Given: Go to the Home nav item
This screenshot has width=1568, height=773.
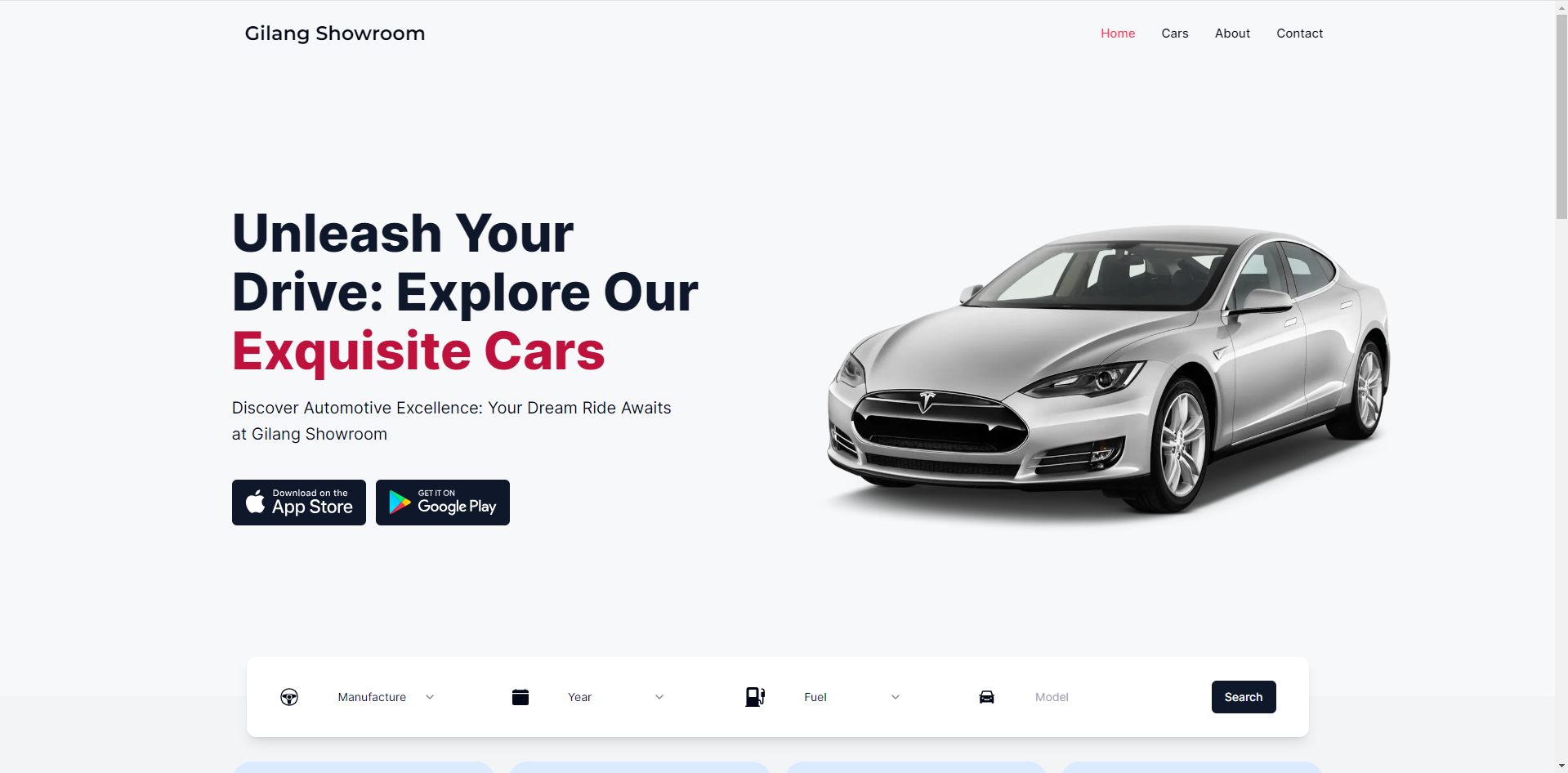Looking at the screenshot, I should (x=1118, y=34).
